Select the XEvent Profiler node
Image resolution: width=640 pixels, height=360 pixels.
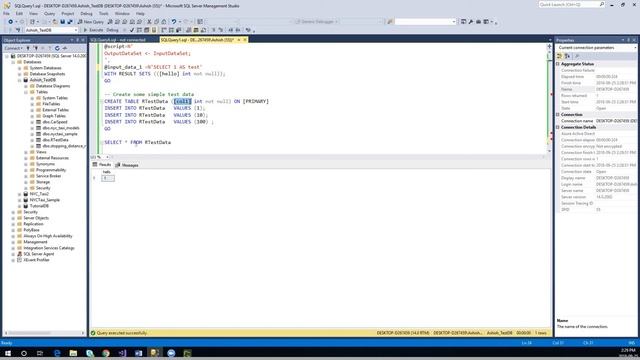(x=36, y=260)
